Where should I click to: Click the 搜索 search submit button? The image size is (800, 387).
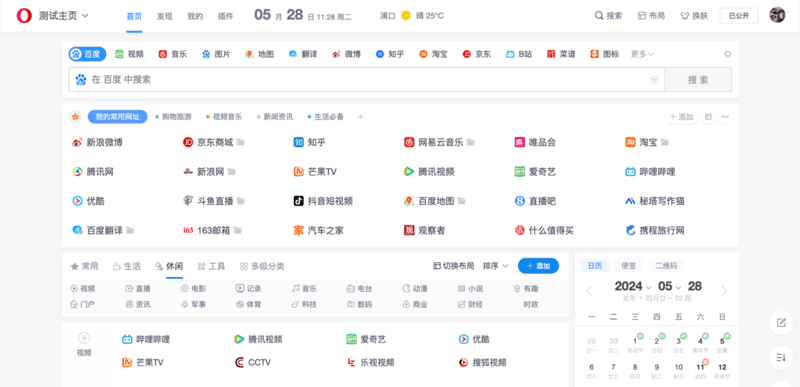click(x=698, y=80)
